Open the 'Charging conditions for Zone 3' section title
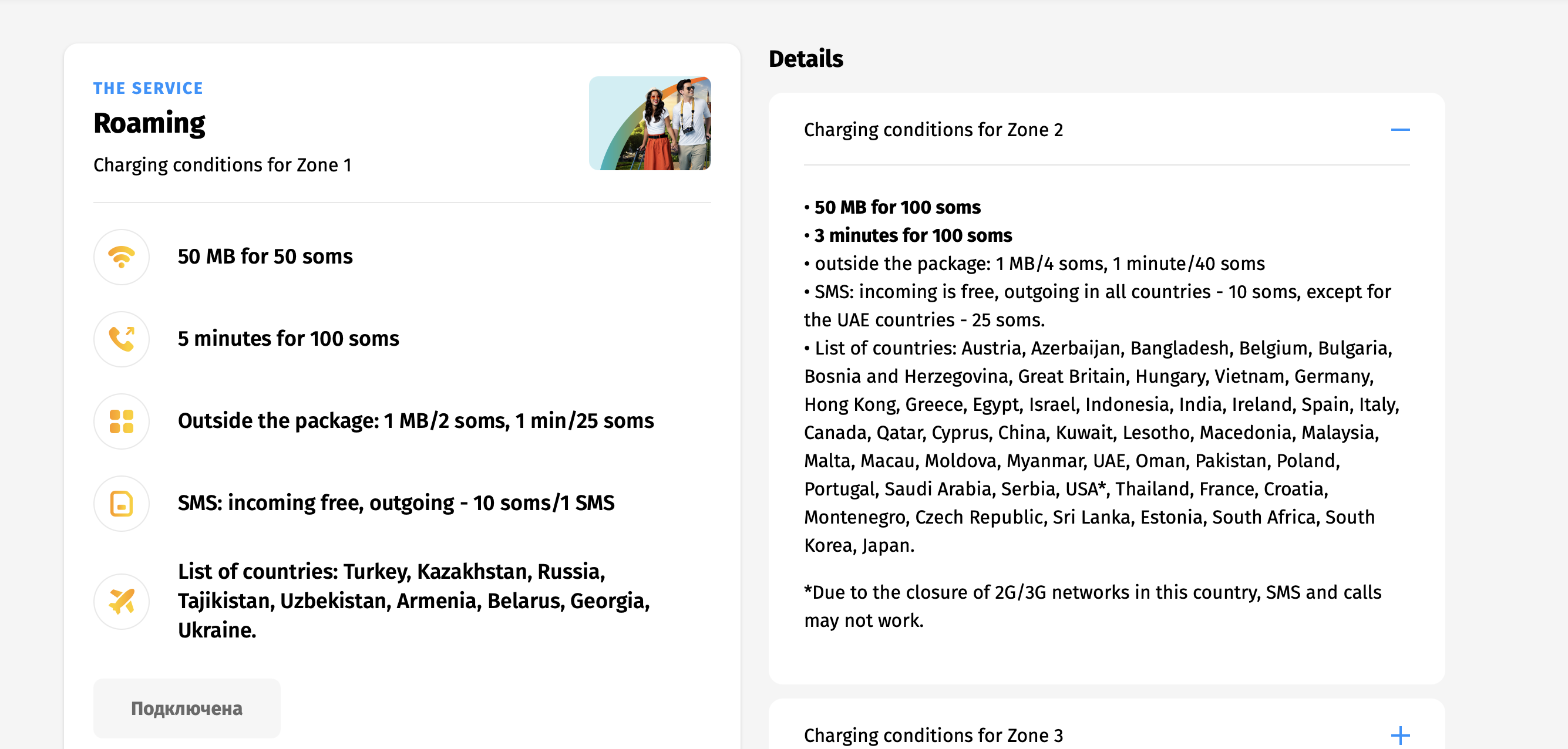The image size is (1568, 749). coord(933,735)
